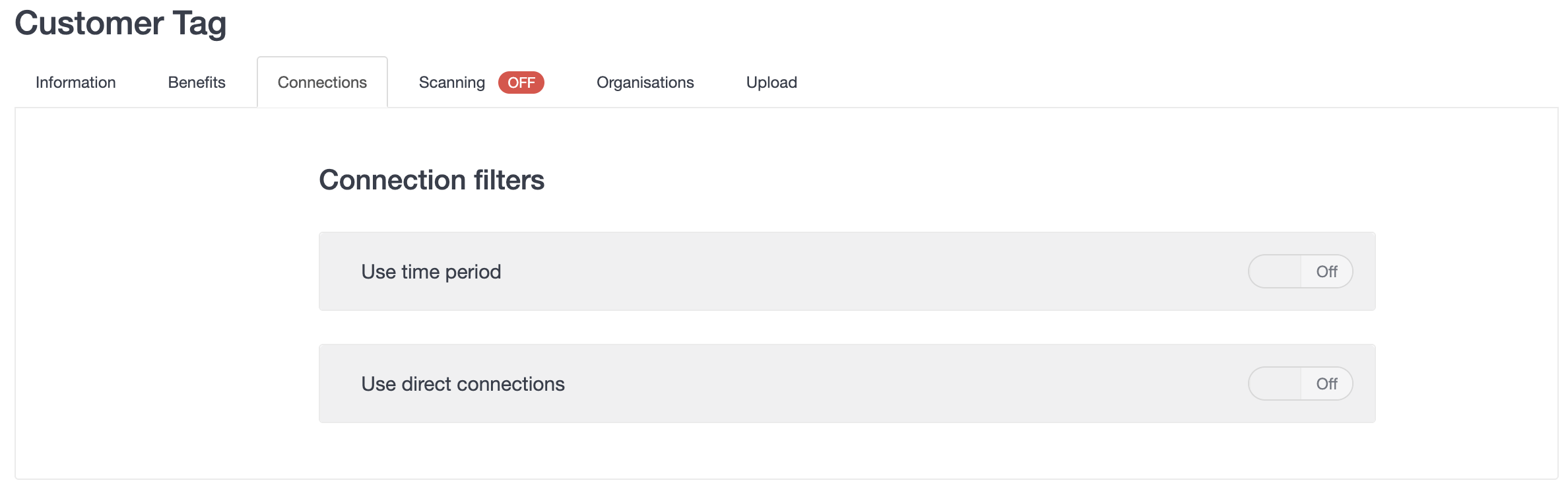This screenshot has width=1568, height=499.
Task: Click the "Off" text of time period toggle
Action: point(1326,271)
